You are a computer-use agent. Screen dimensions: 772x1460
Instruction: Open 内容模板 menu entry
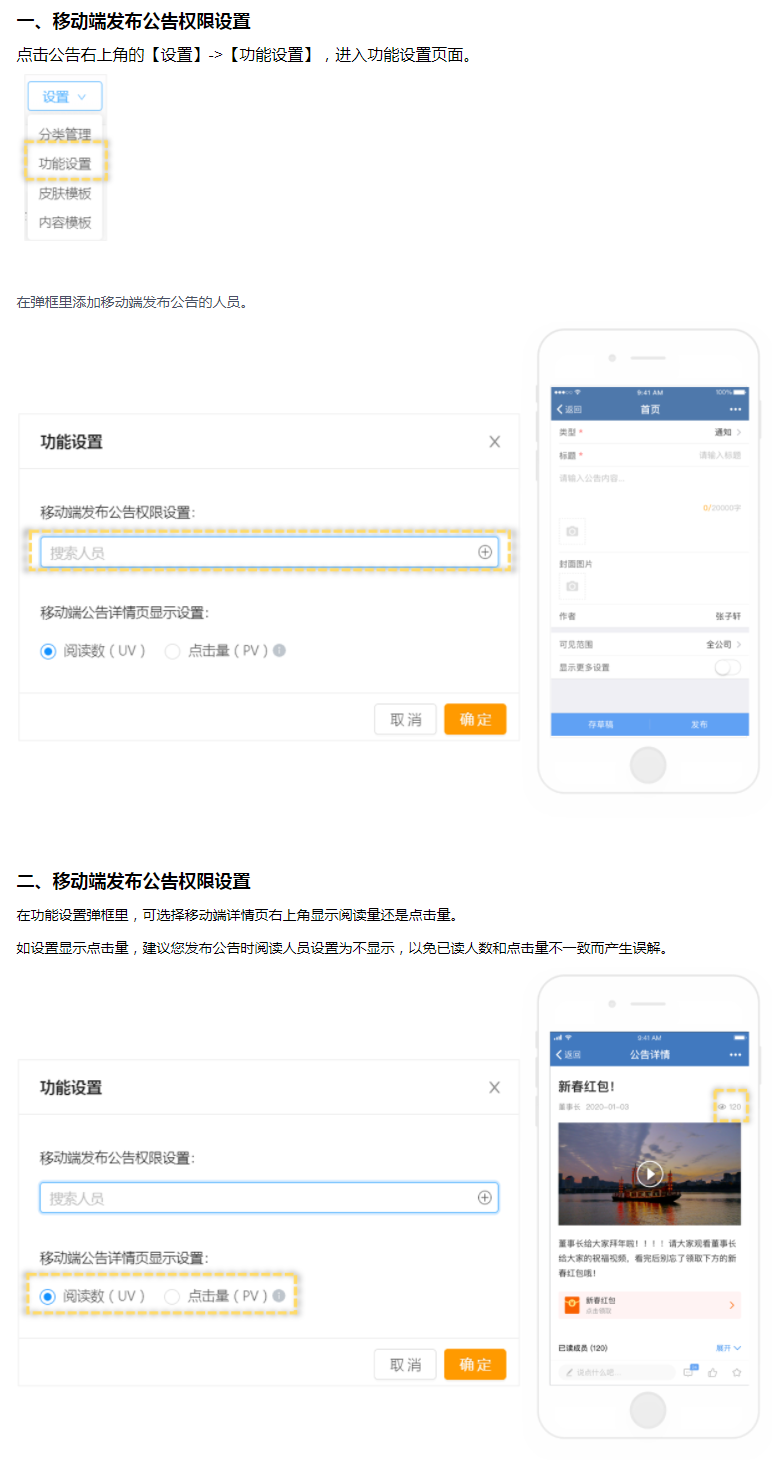(x=65, y=222)
